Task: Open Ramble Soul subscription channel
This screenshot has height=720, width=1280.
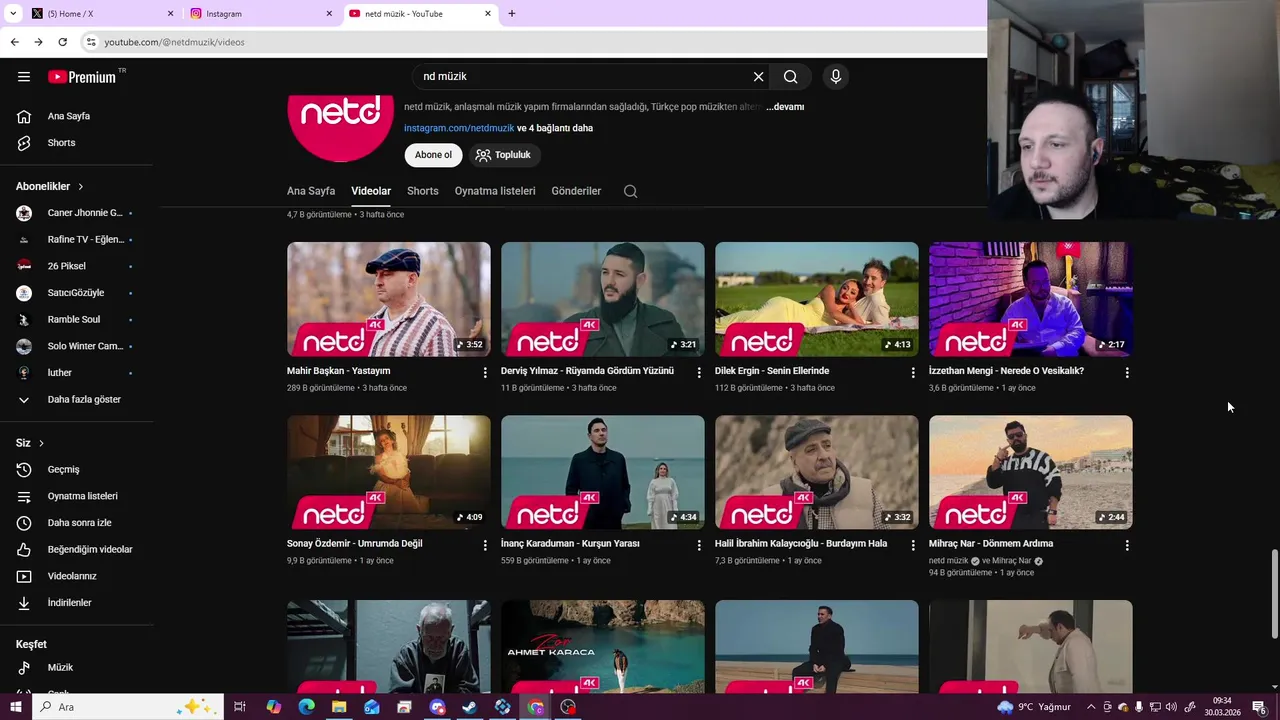Action: 76,320
